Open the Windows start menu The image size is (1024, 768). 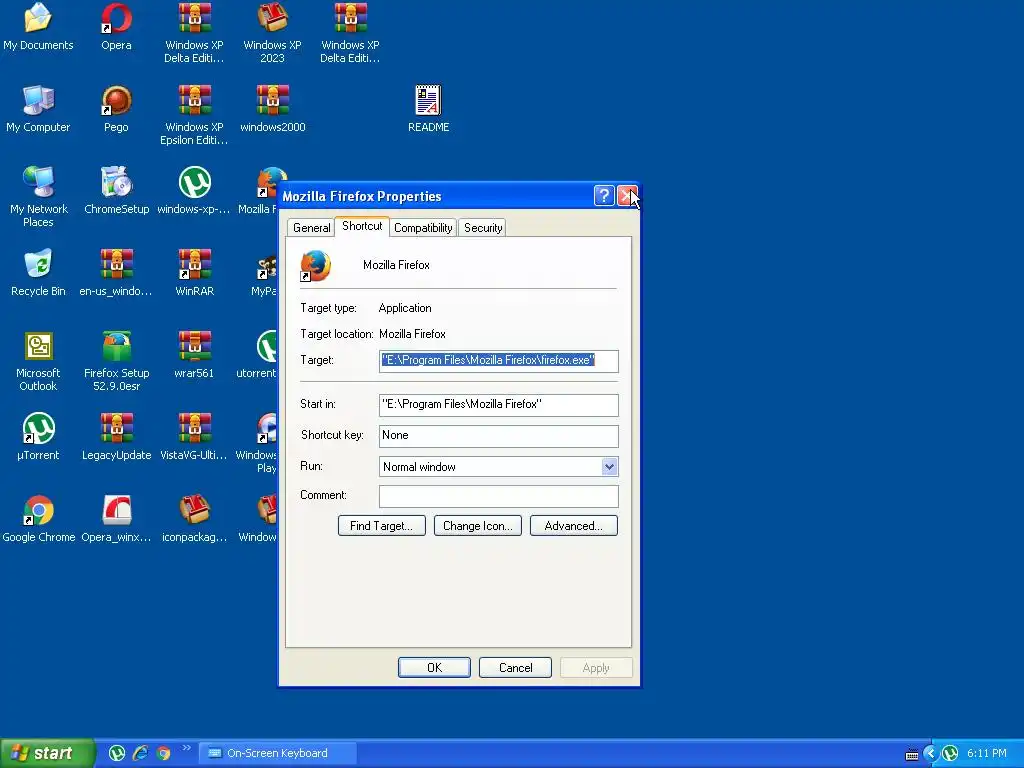tap(46, 753)
